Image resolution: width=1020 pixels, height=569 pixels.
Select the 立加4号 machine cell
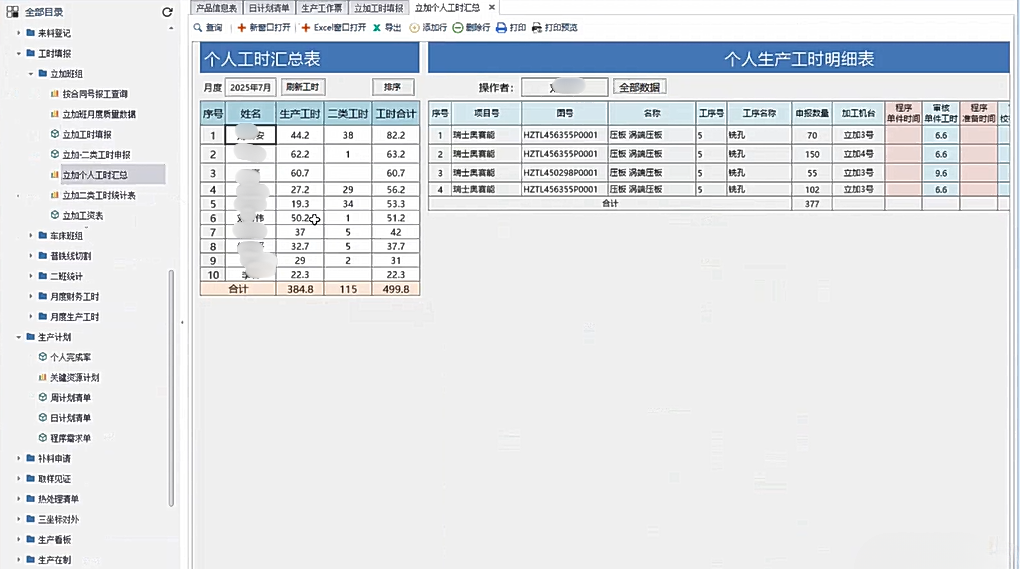[858, 154]
